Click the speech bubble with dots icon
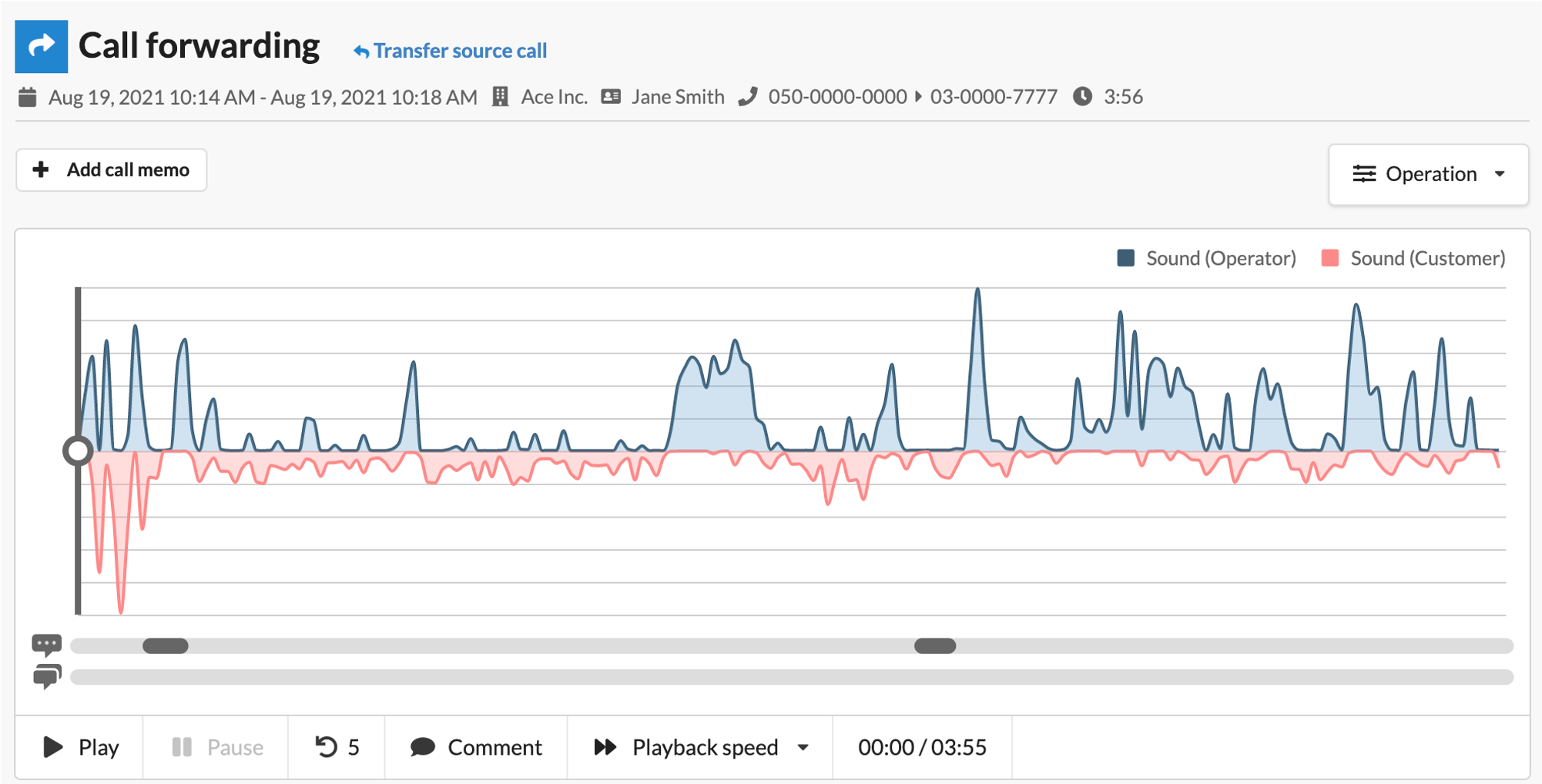 pyautogui.click(x=47, y=645)
